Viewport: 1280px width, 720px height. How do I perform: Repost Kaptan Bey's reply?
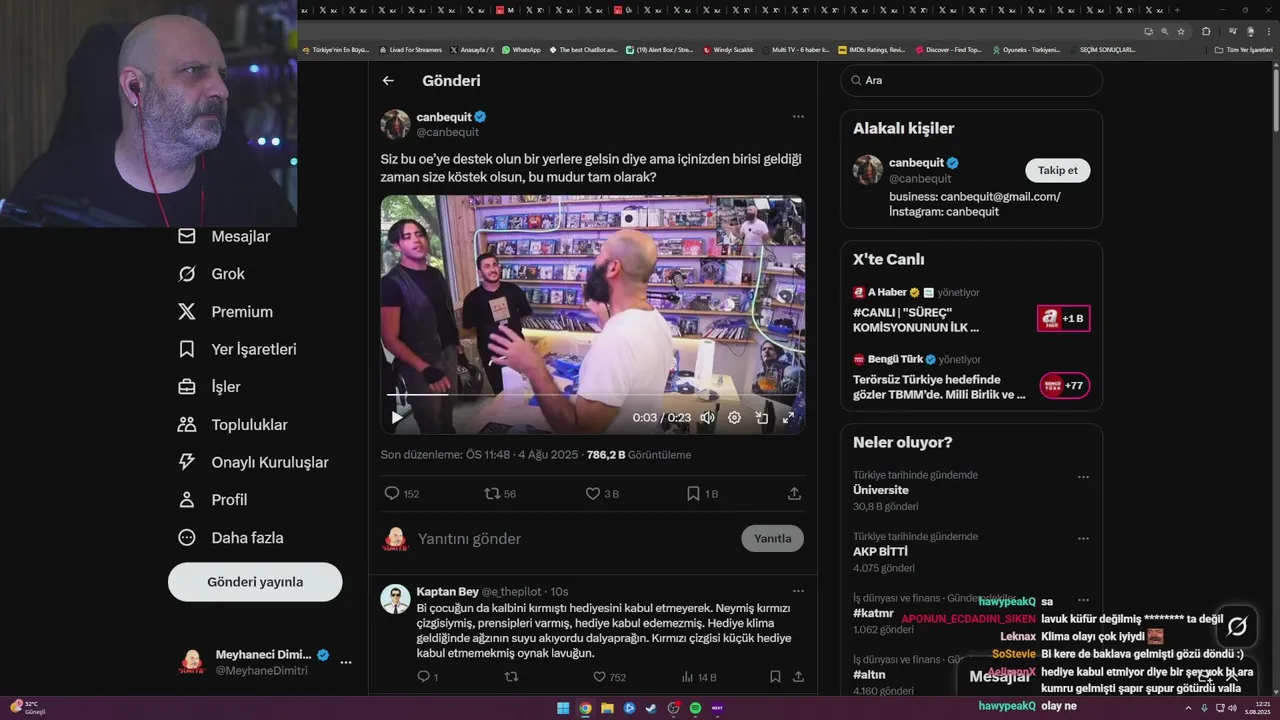(511, 677)
